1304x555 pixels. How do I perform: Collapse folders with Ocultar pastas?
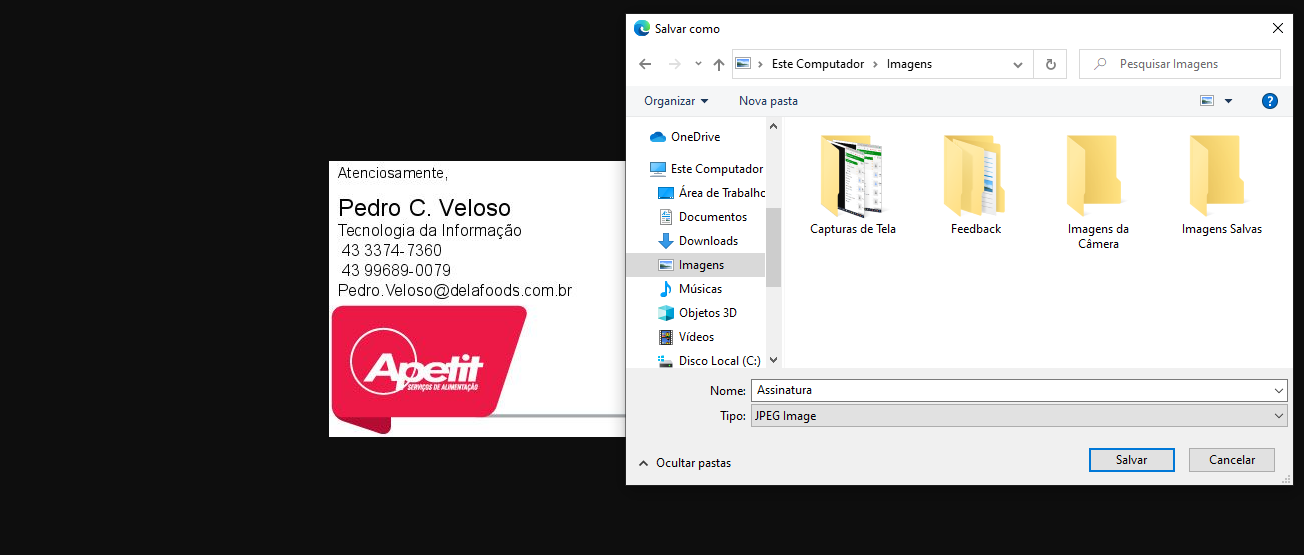coord(685,463)
